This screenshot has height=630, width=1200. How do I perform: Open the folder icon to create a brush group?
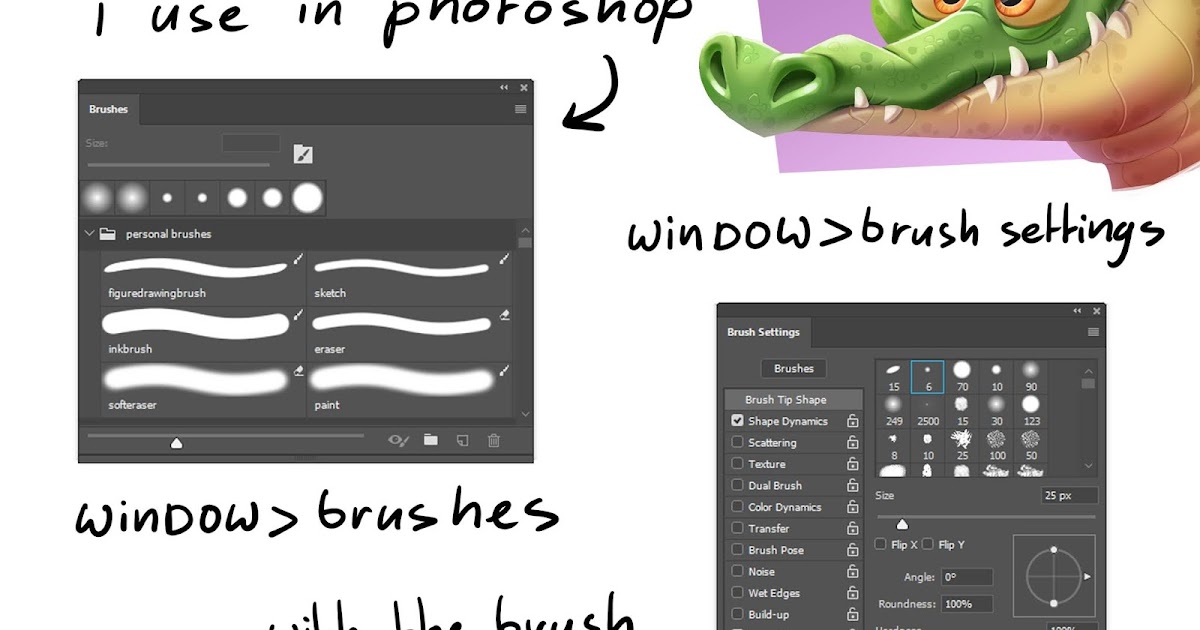(431, 440)
